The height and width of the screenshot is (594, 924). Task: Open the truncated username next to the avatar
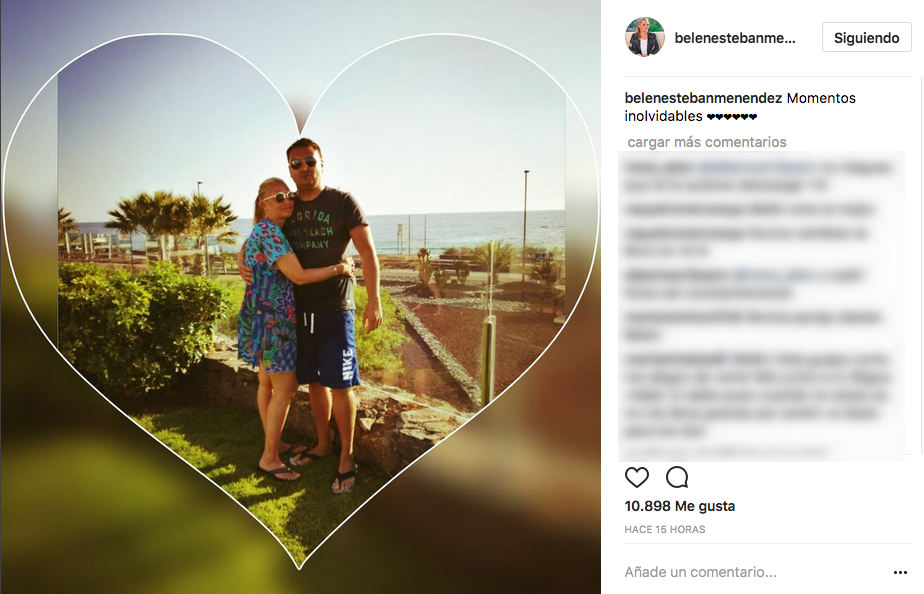click(x=735, y=38)
